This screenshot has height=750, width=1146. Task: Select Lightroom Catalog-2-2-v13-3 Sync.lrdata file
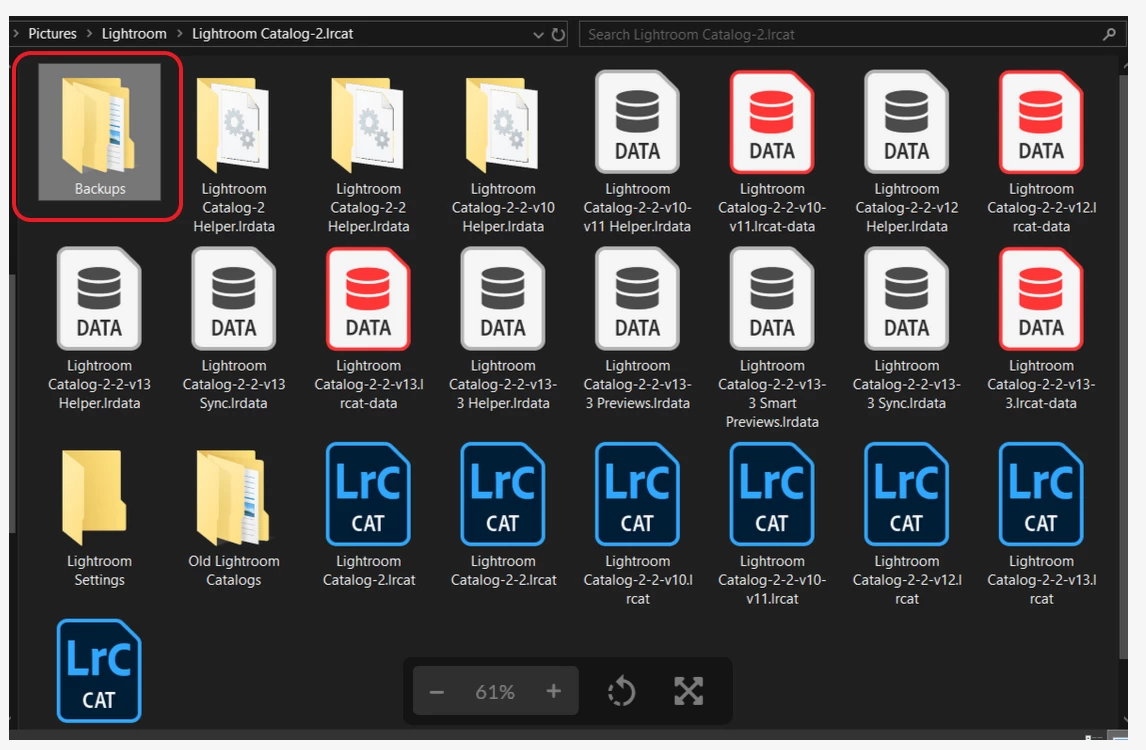tap(906, 330)
